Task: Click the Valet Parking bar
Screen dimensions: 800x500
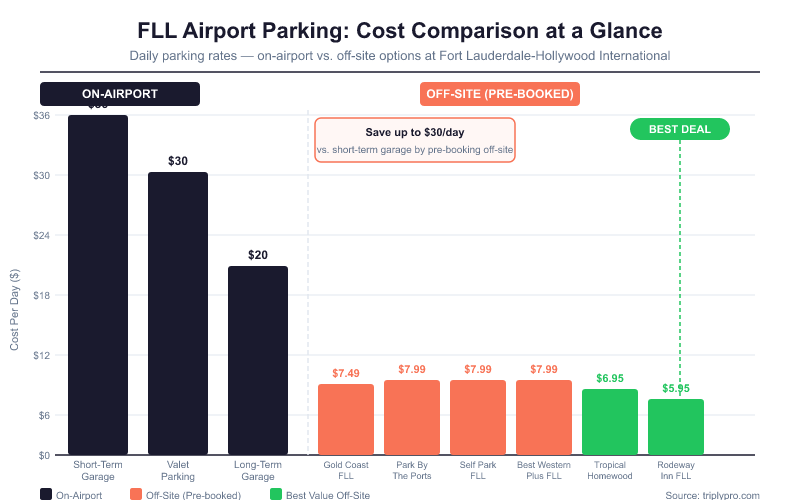Action: [178, 313]
